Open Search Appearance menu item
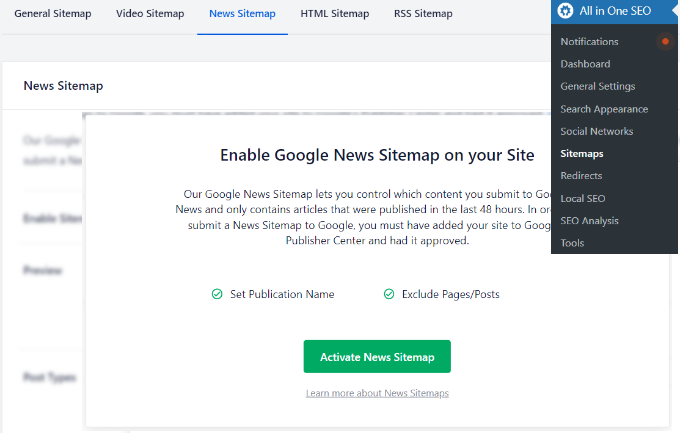The image size is (680, 433). pos(604,109)
